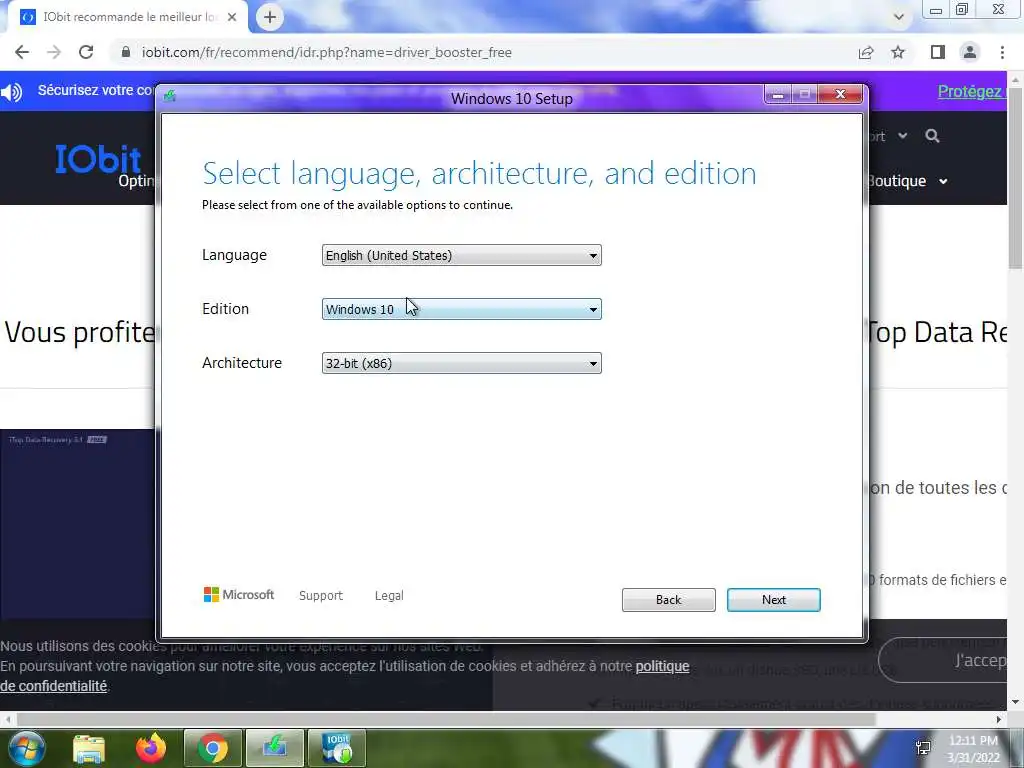Viewport: 1024px width, 768px height.
Task: Click horizontal scrollbar right arrow
Action: tap(999, 719)
